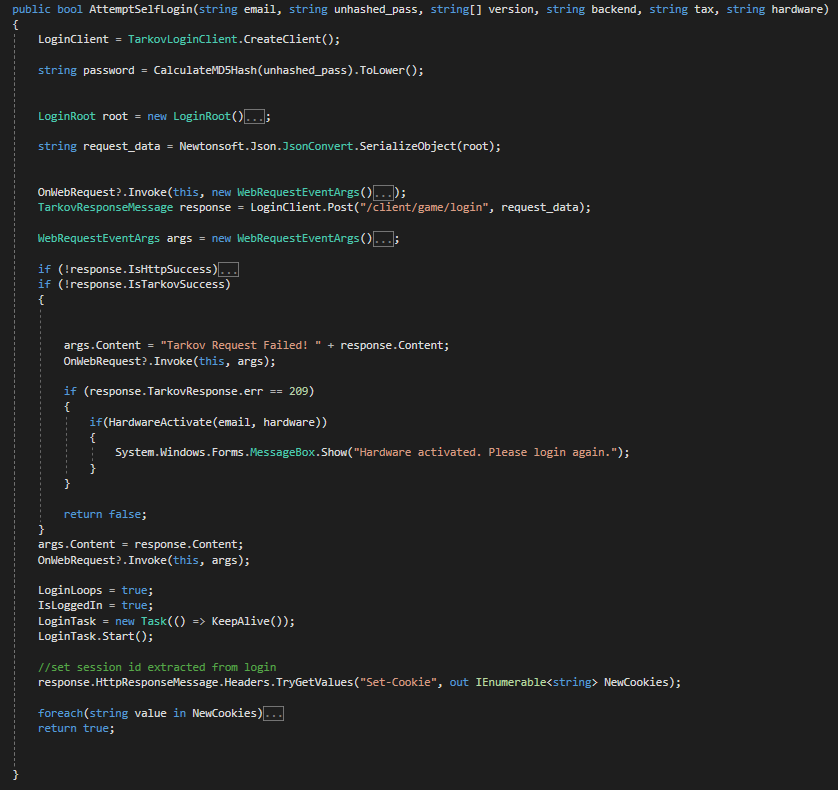Expand collapsed block on OnWebRequest?.Invoke(this, new WebRequestEventArgs() line
This screenshot has height=790, width=838.
pos(383,192)
